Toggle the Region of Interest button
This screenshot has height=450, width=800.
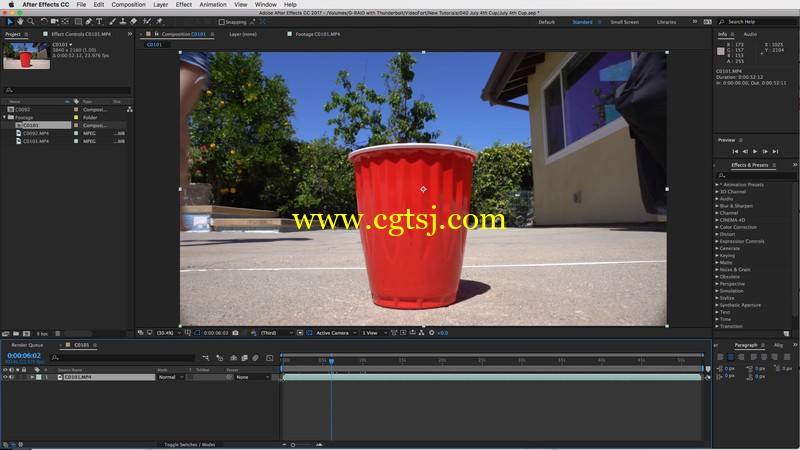pyautogui.click(x=300, y=333)
